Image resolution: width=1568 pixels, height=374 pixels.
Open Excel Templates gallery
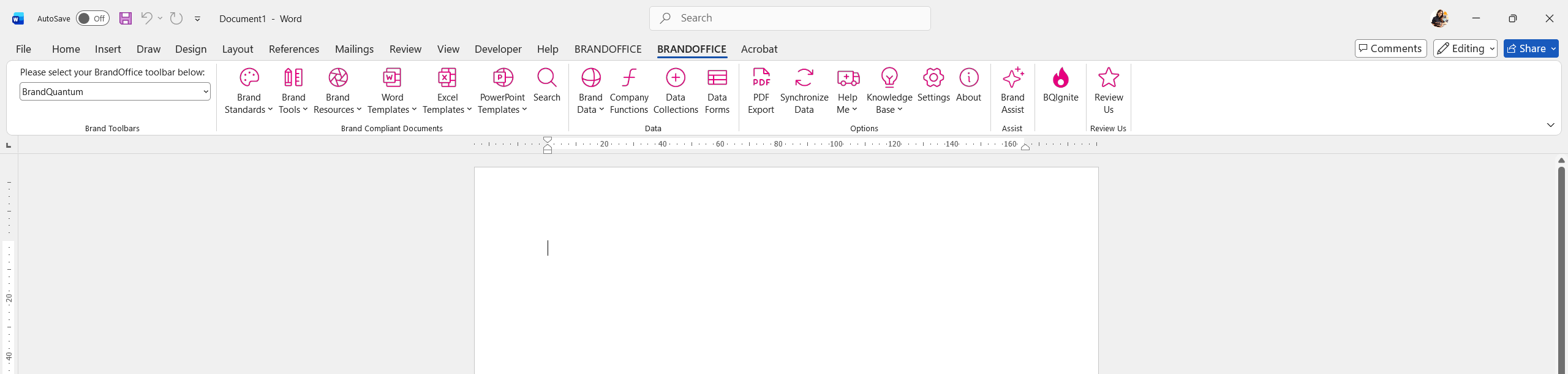447,91
